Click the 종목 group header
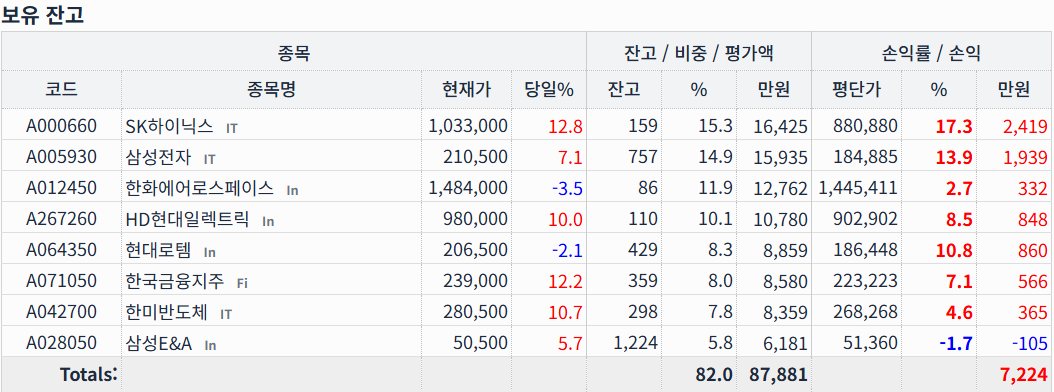 pyautogui.click(x=294, y=52)
